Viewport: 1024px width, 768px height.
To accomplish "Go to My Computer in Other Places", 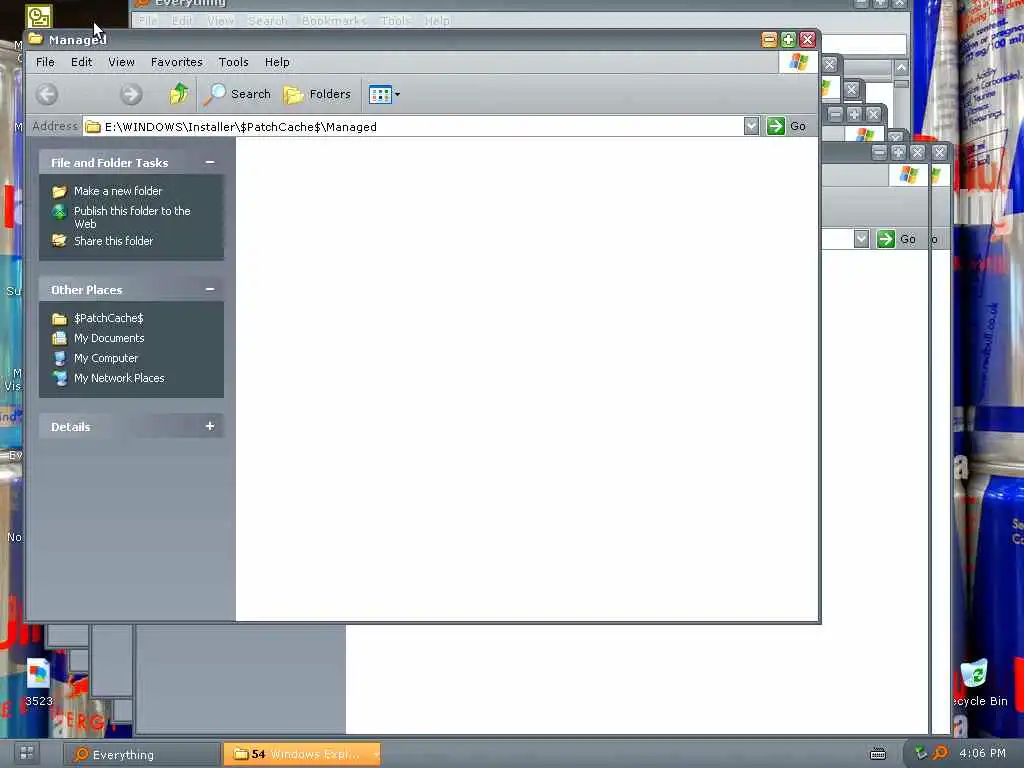I will tap(106, 358).
